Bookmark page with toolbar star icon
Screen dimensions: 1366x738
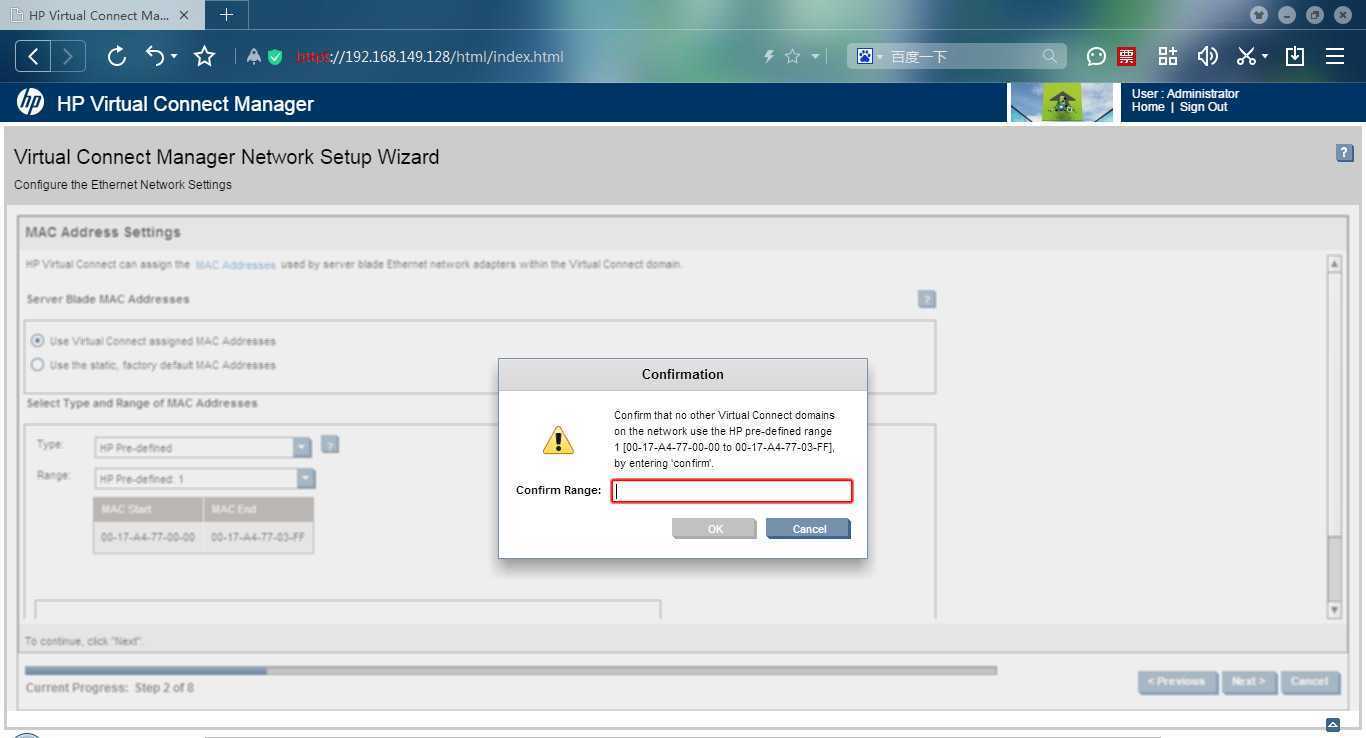(204, 56)
